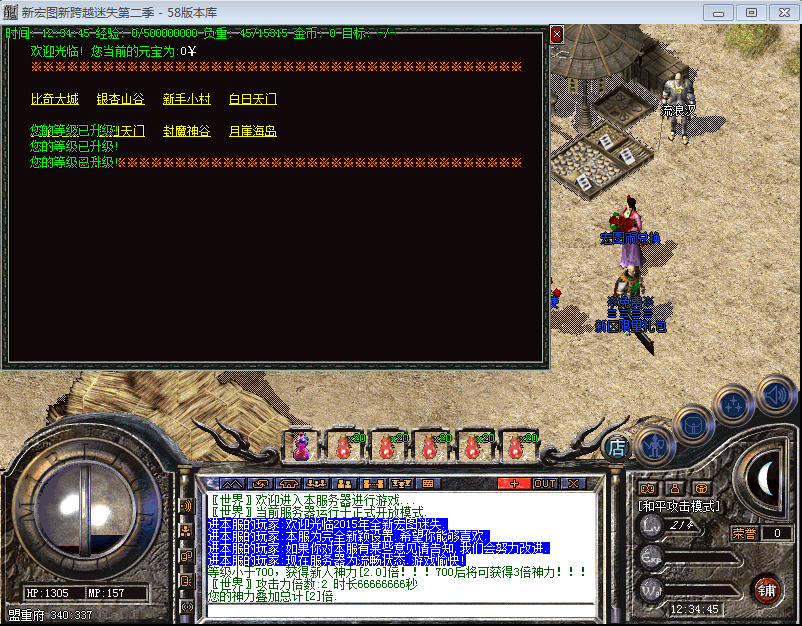Click the small steering-wheel icon above attack mode
802x626 pixels.
[x=701, y=489]
